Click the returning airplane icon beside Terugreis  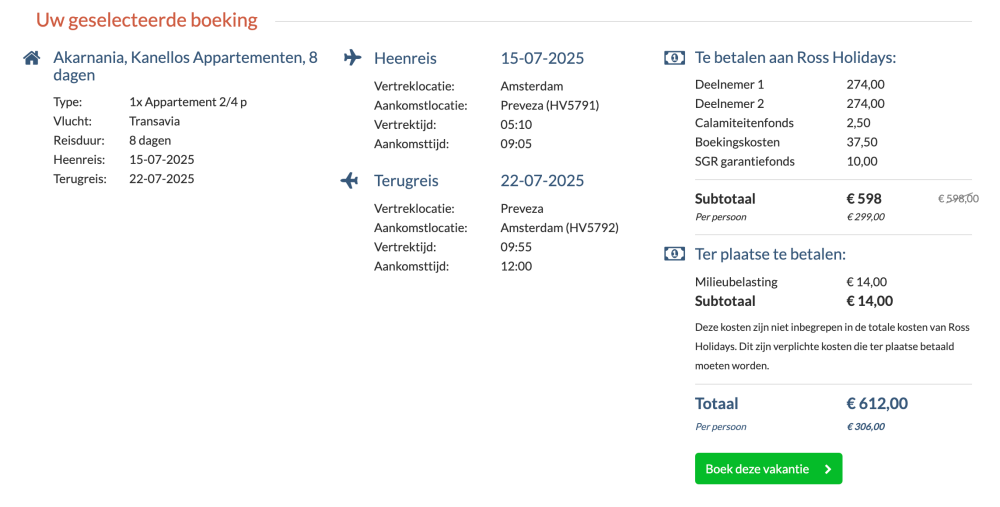[x=349, y=180]
